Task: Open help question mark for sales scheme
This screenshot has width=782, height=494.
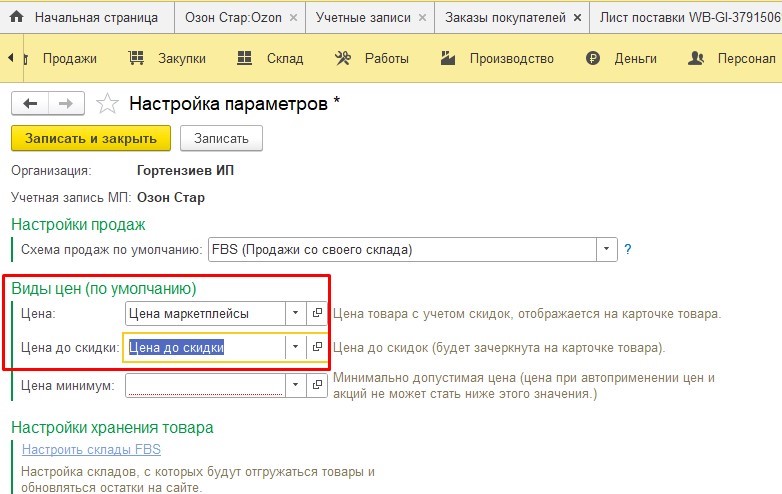Action: click(x=628, y=249)
